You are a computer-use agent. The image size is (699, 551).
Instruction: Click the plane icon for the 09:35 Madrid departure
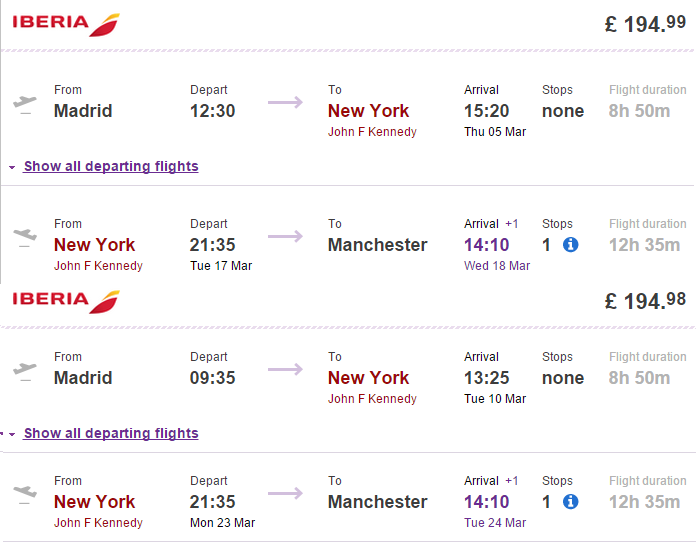[x=25, y=370]
